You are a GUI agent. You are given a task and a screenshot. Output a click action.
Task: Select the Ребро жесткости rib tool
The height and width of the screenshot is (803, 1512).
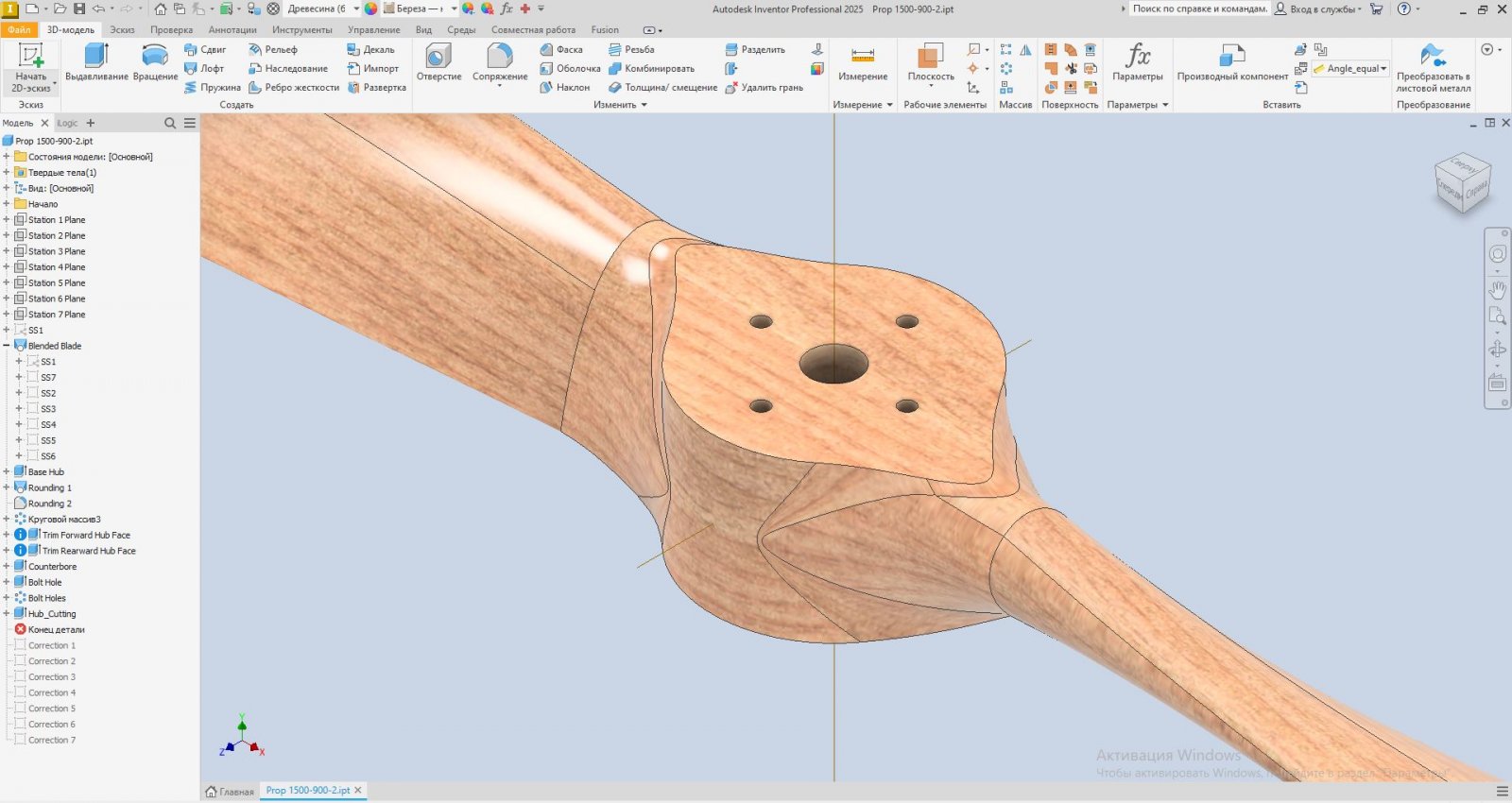click(x=294, y=87)
